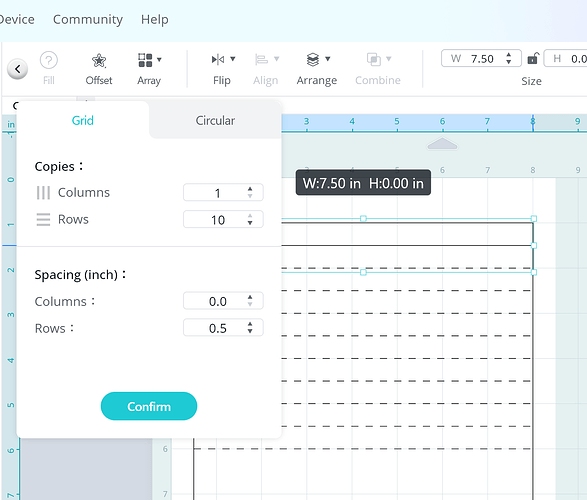
Task: Select the Flip mirror icon
Action: 218,59
